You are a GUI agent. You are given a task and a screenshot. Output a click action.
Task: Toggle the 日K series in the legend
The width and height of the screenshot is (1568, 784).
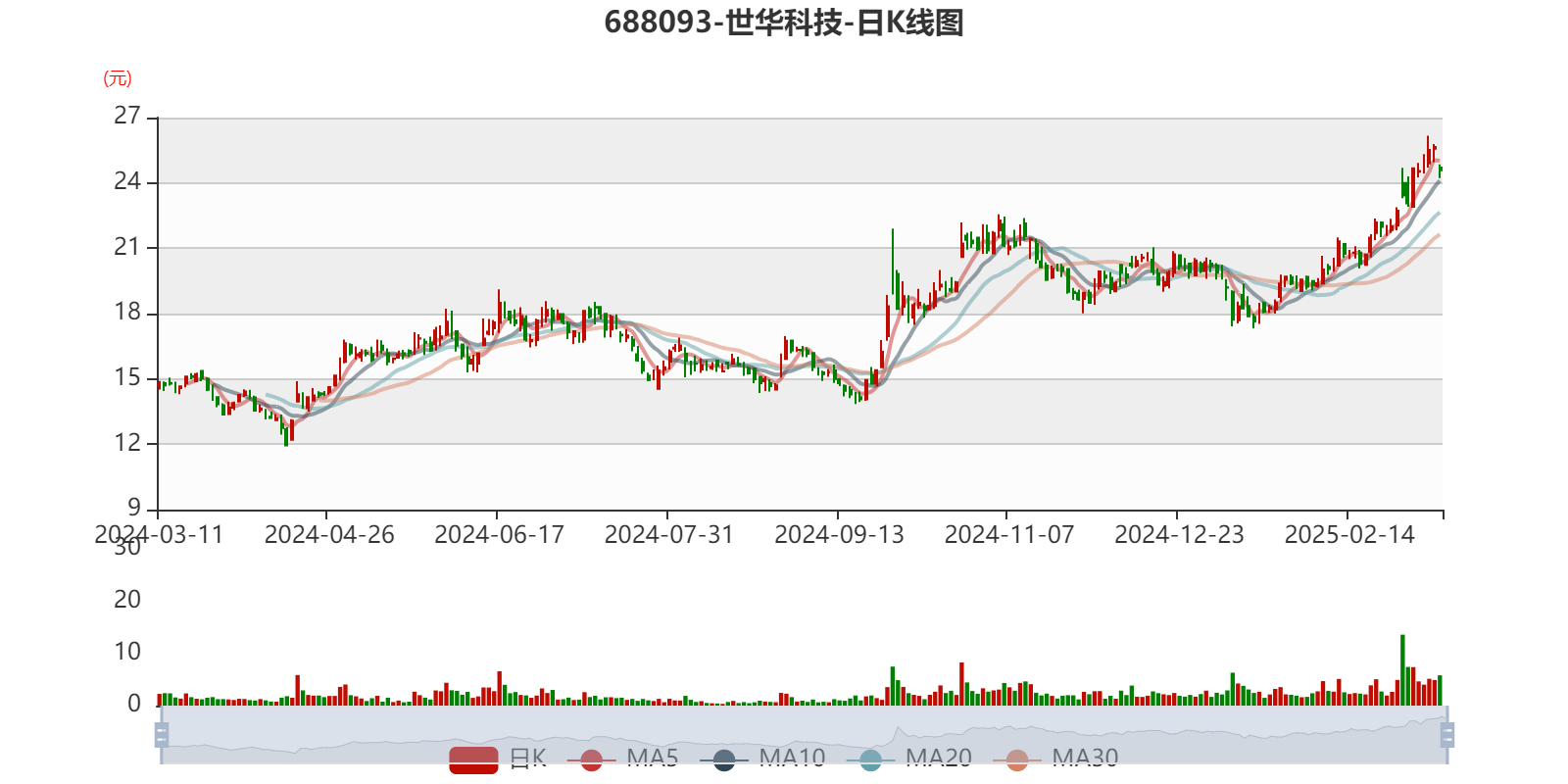point(498,759)
